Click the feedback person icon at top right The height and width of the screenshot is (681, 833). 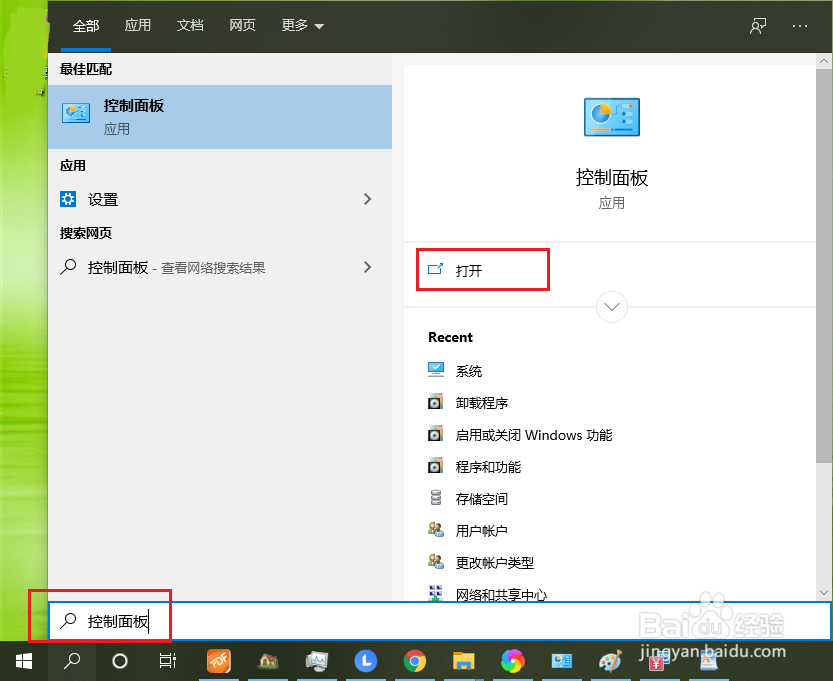(x=757, y=26)
